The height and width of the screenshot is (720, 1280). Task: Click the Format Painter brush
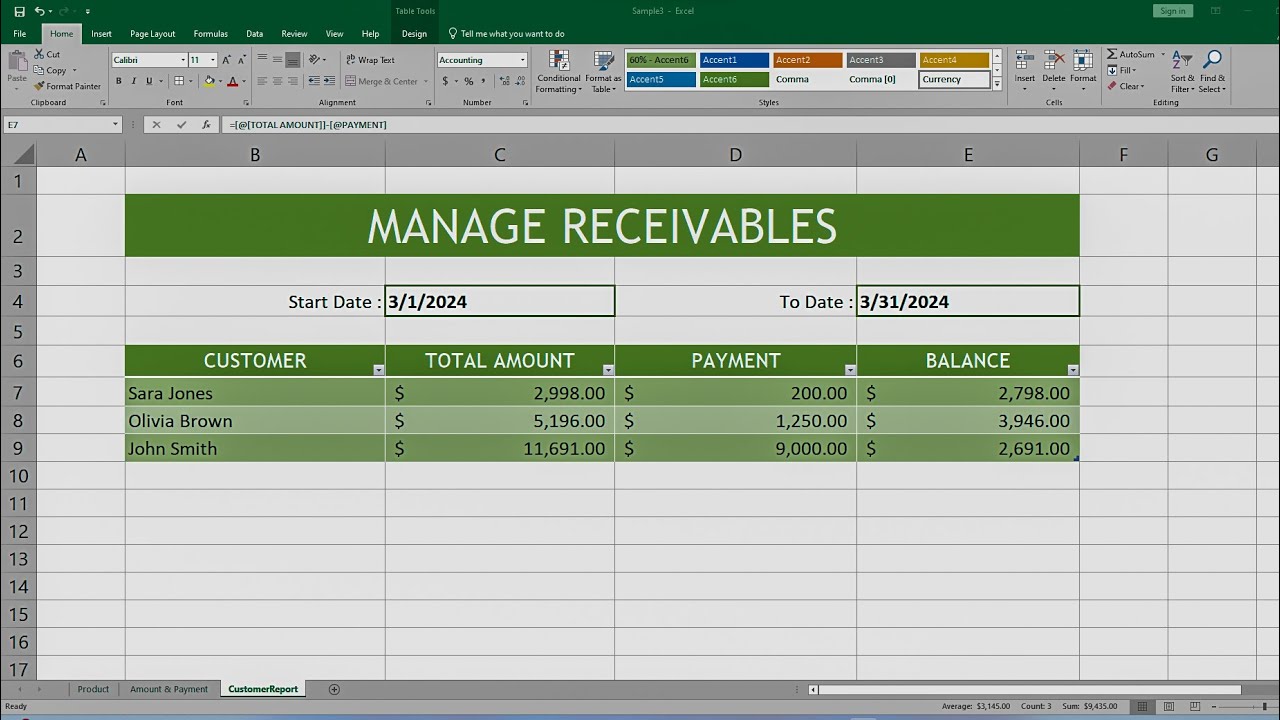40,86
